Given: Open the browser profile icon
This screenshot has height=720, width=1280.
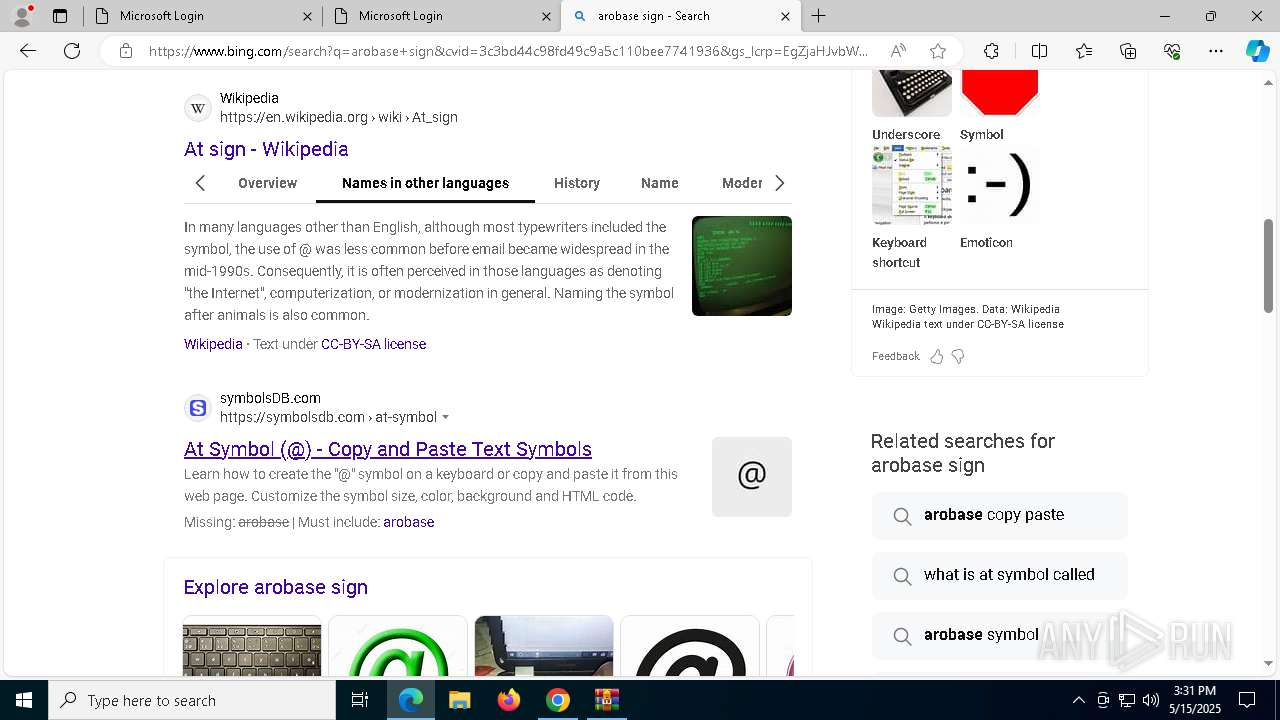Looking at the screenshot, I should coord(22,16).
